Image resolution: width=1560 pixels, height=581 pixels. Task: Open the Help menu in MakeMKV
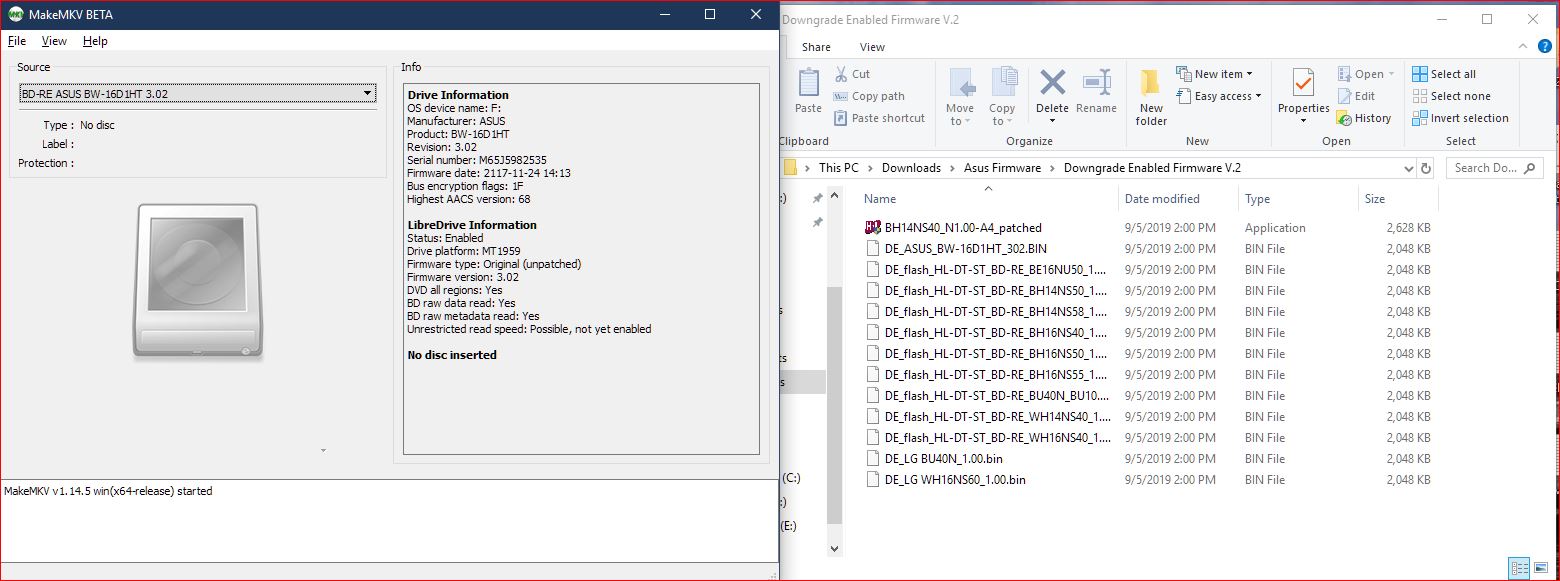point(95,41)
